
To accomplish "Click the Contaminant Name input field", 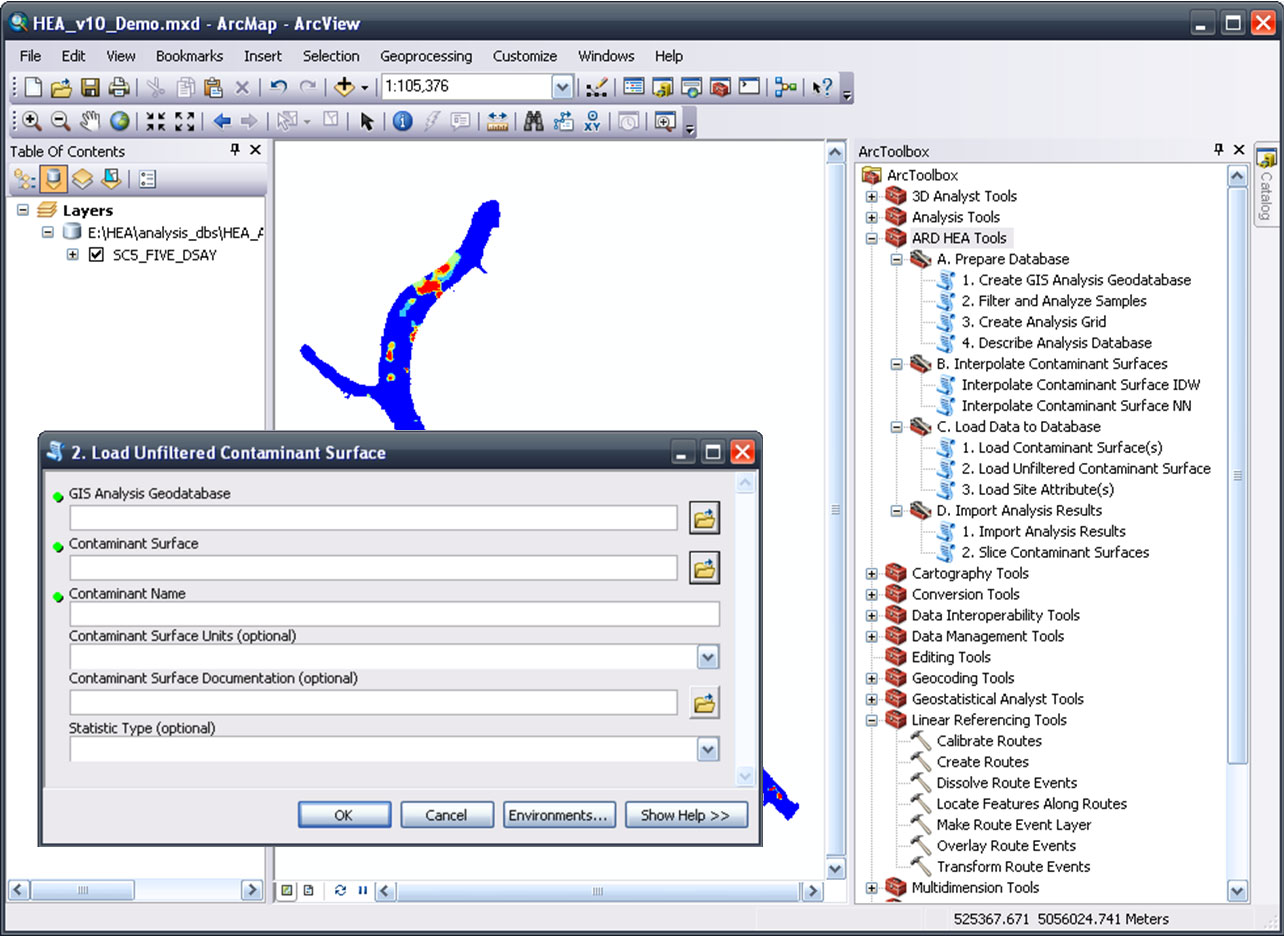I will (x=394, y=614).
